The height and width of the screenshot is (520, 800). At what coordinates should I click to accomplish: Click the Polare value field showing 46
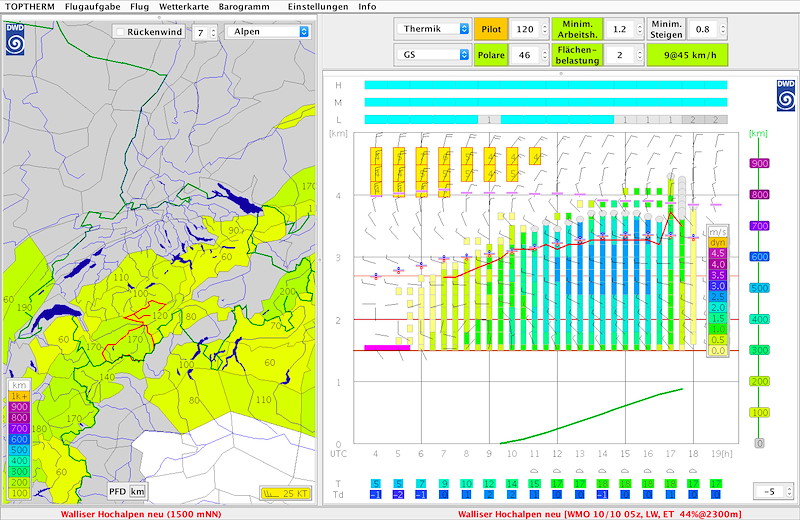click(x=525, y=55)
